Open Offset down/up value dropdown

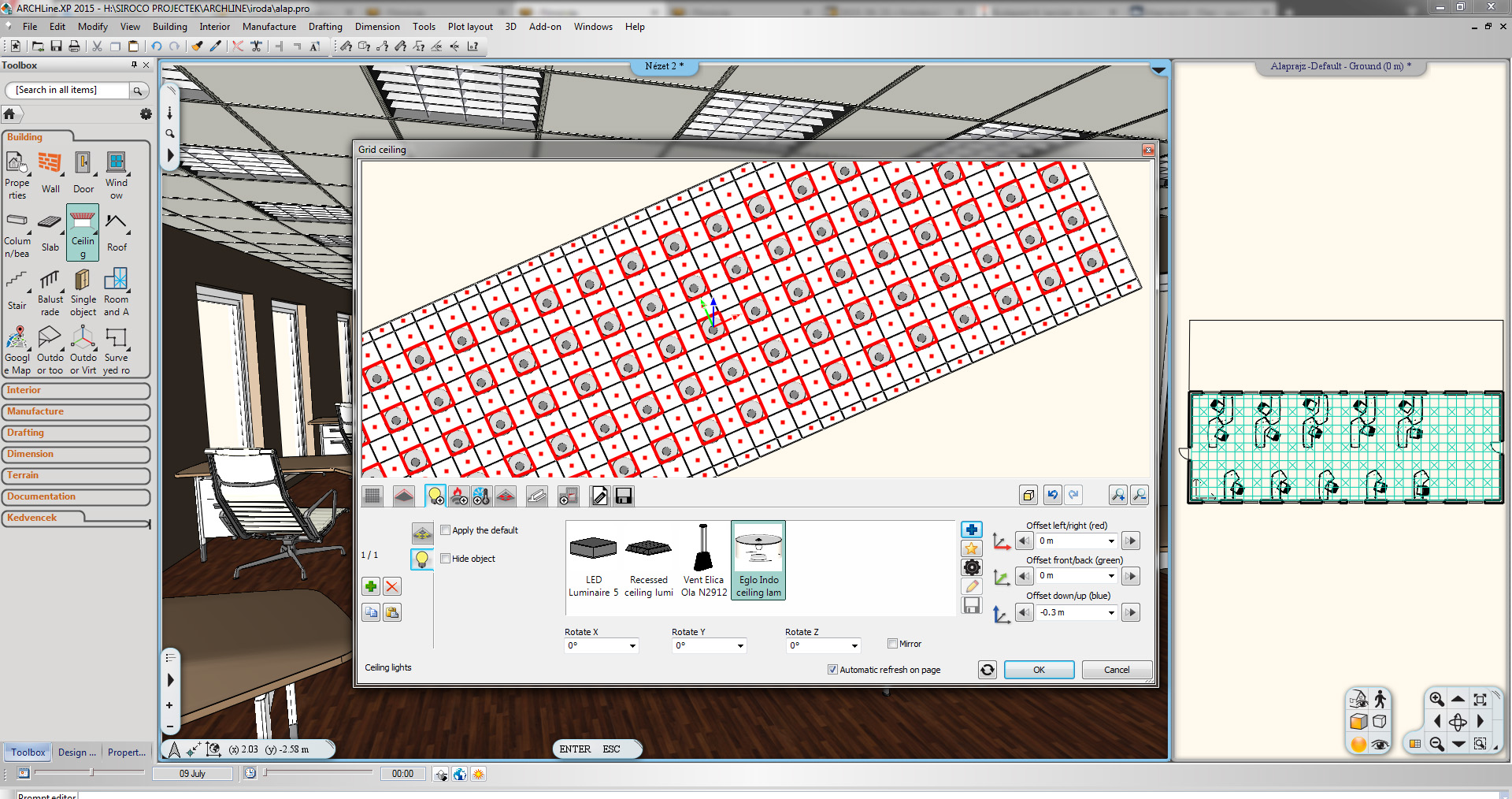coord(1111,613)
